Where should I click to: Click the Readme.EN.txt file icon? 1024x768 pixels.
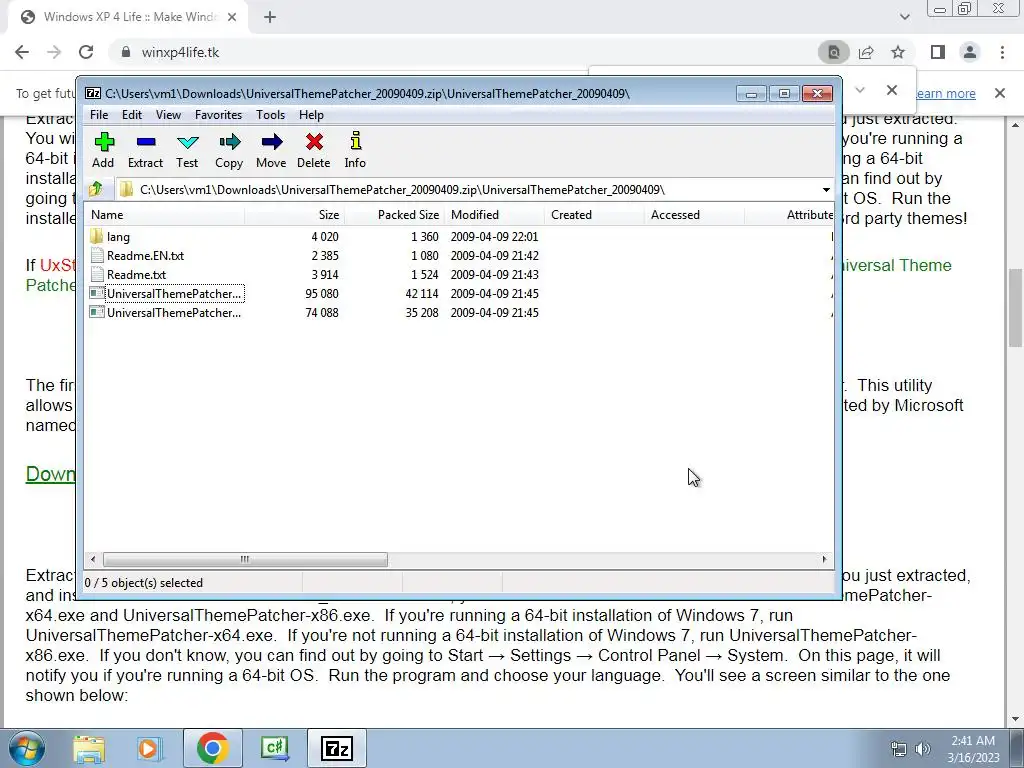click(x=97, y=255)
